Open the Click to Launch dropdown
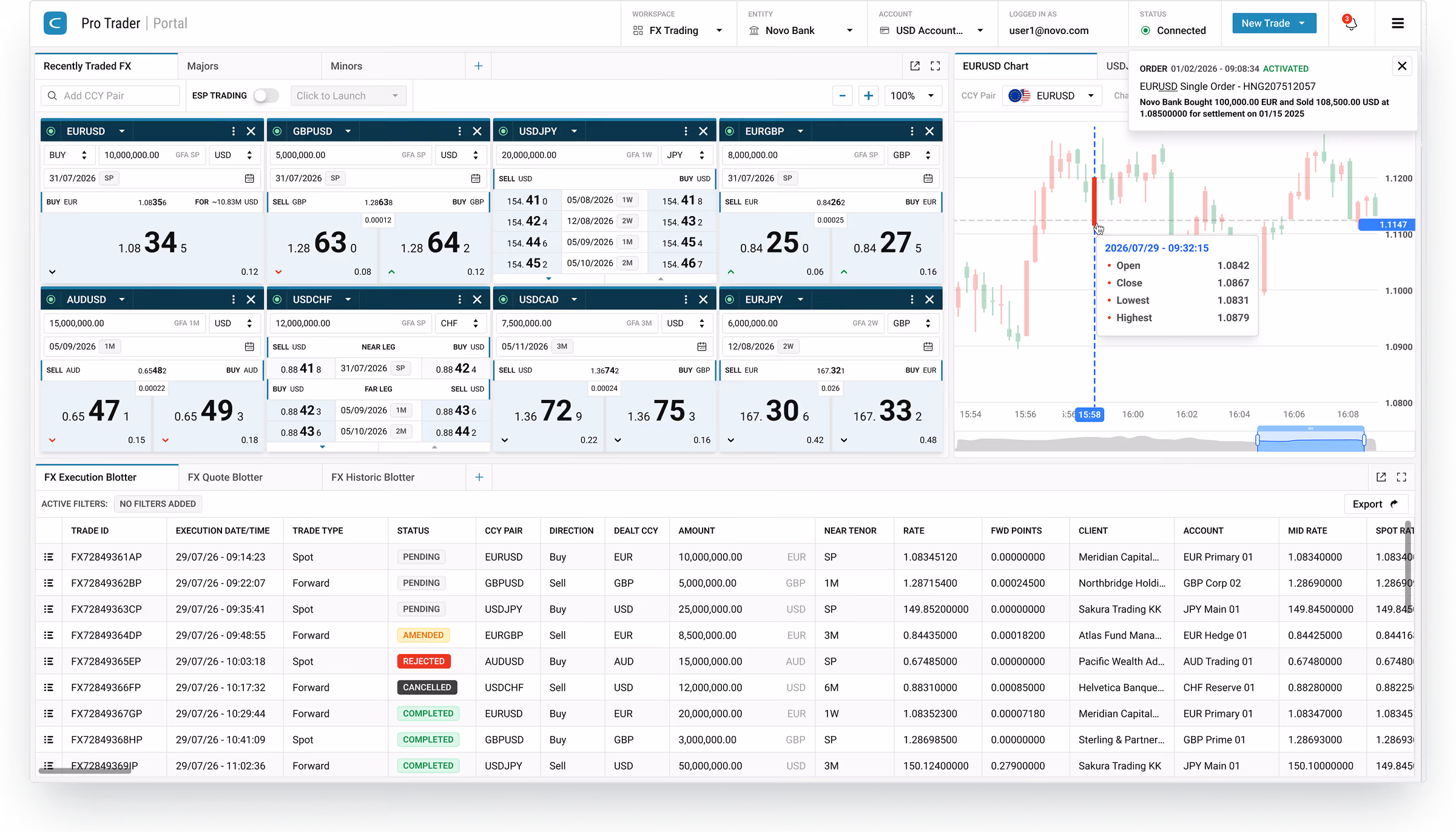This screenshot has width=1456, height=832. (x=348, y=96)
